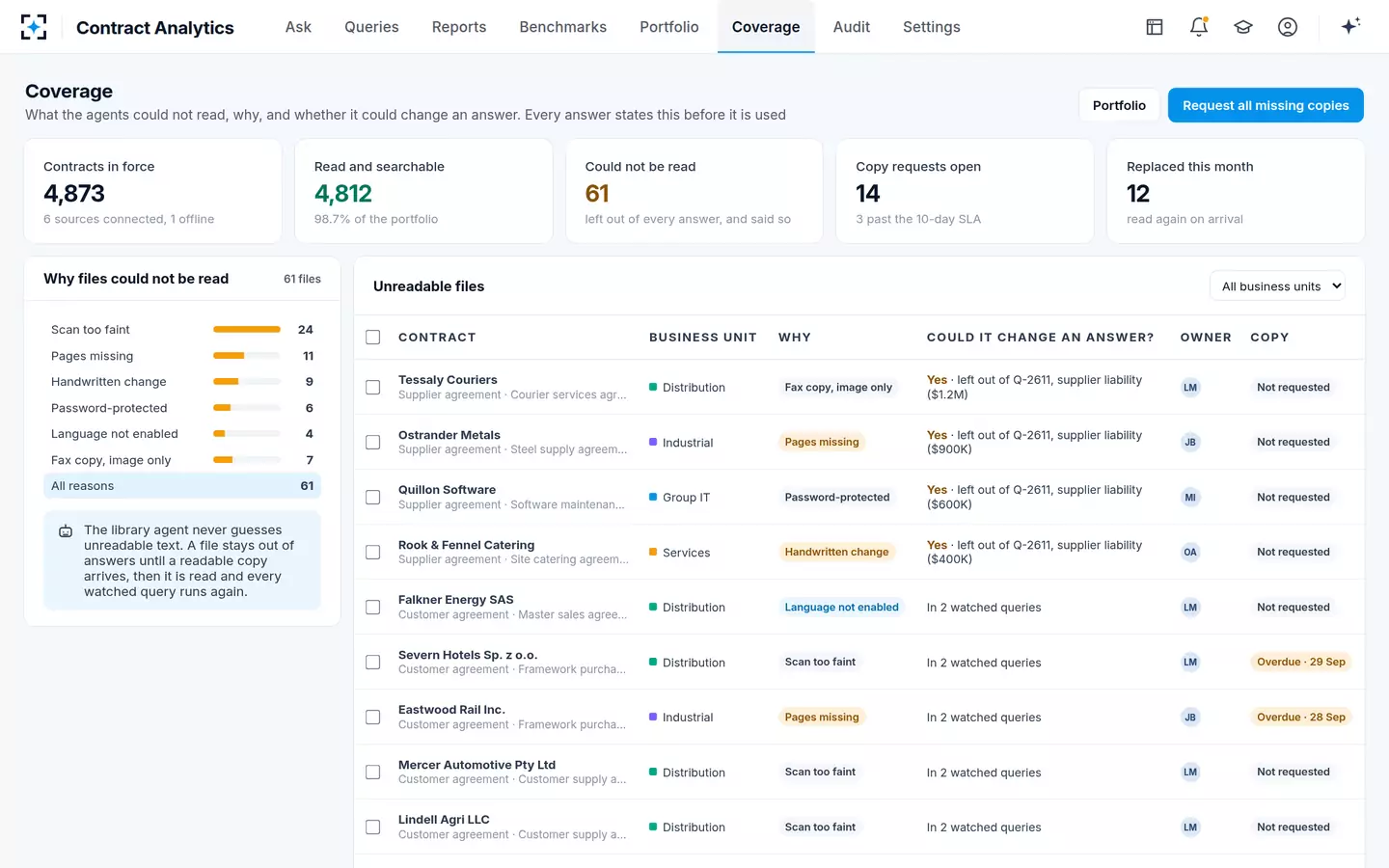This screenshot has height=868, width=1389.
Task: Click Overdue 29 Sep for Severn Hotels
Action: tap(1301, 663)
